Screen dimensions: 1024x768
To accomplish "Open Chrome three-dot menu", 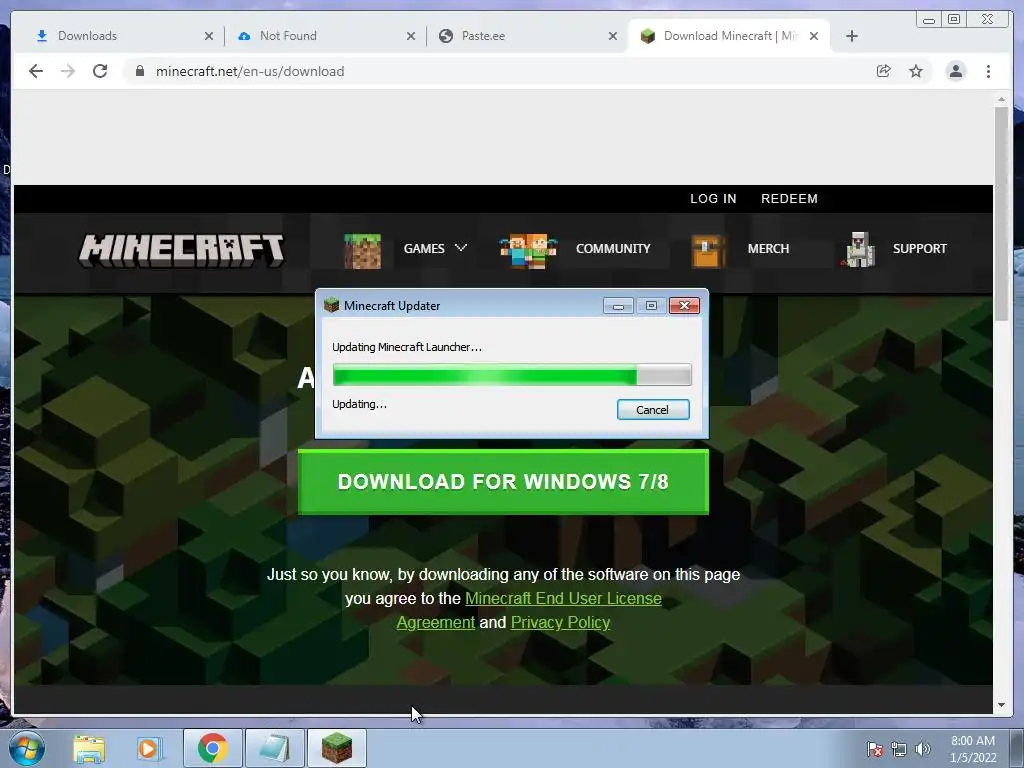I will 988,71.
